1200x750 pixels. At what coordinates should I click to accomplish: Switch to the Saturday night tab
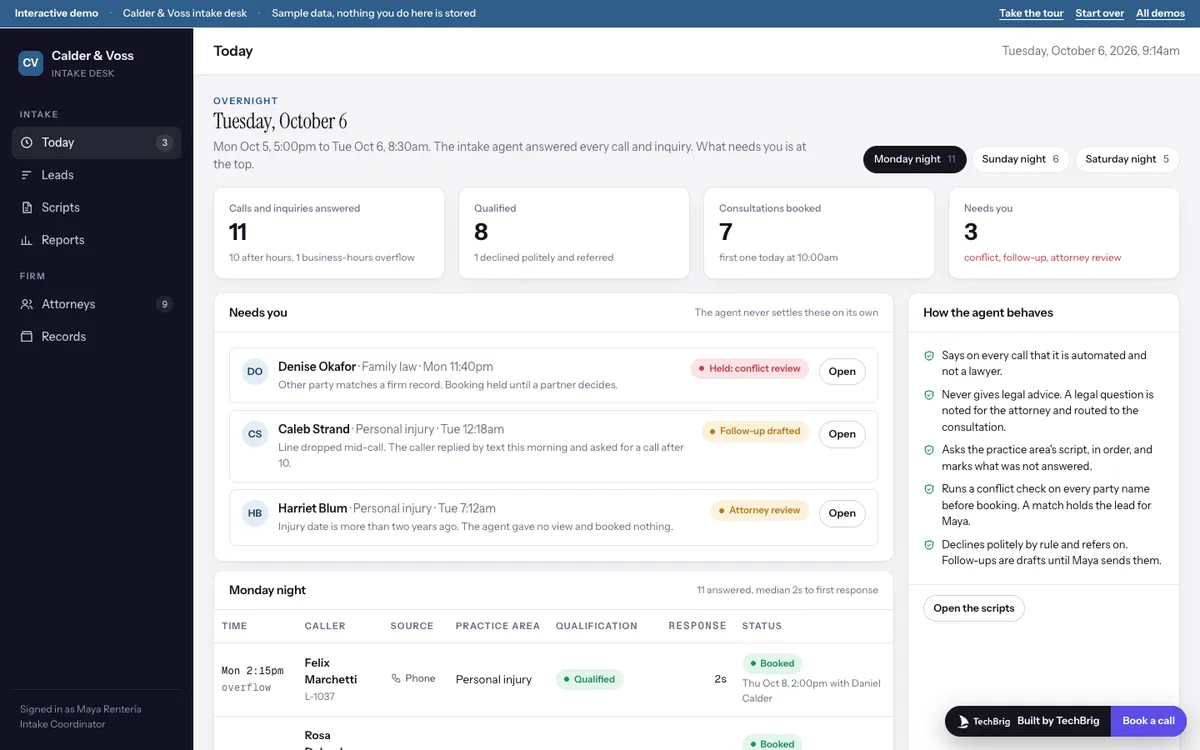tap(1127, 159)
